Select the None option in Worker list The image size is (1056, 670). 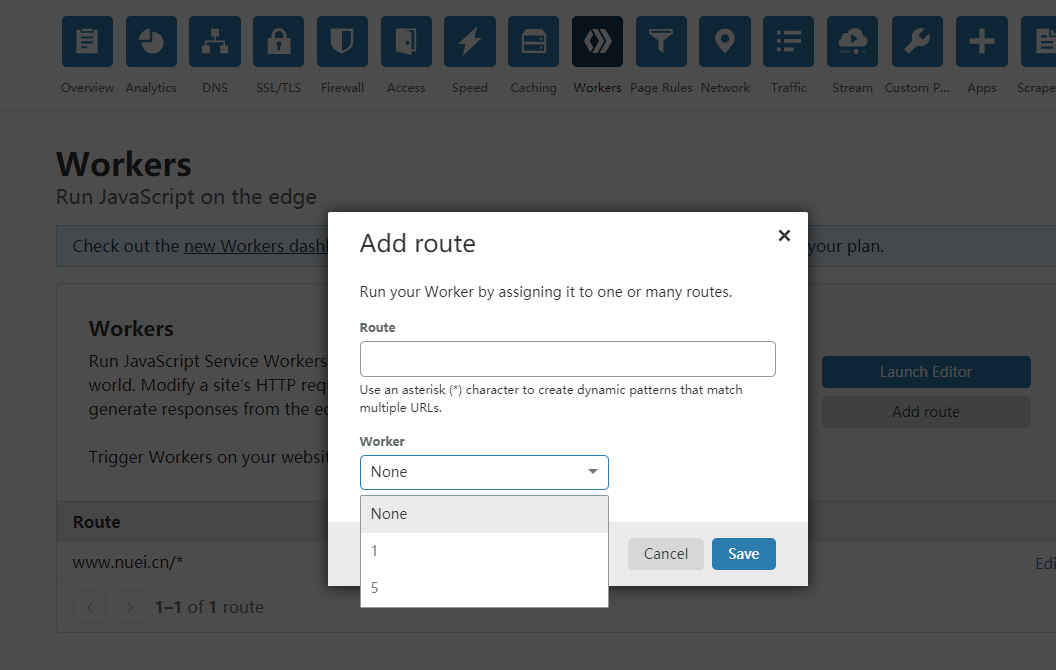(x=484, y=514)
